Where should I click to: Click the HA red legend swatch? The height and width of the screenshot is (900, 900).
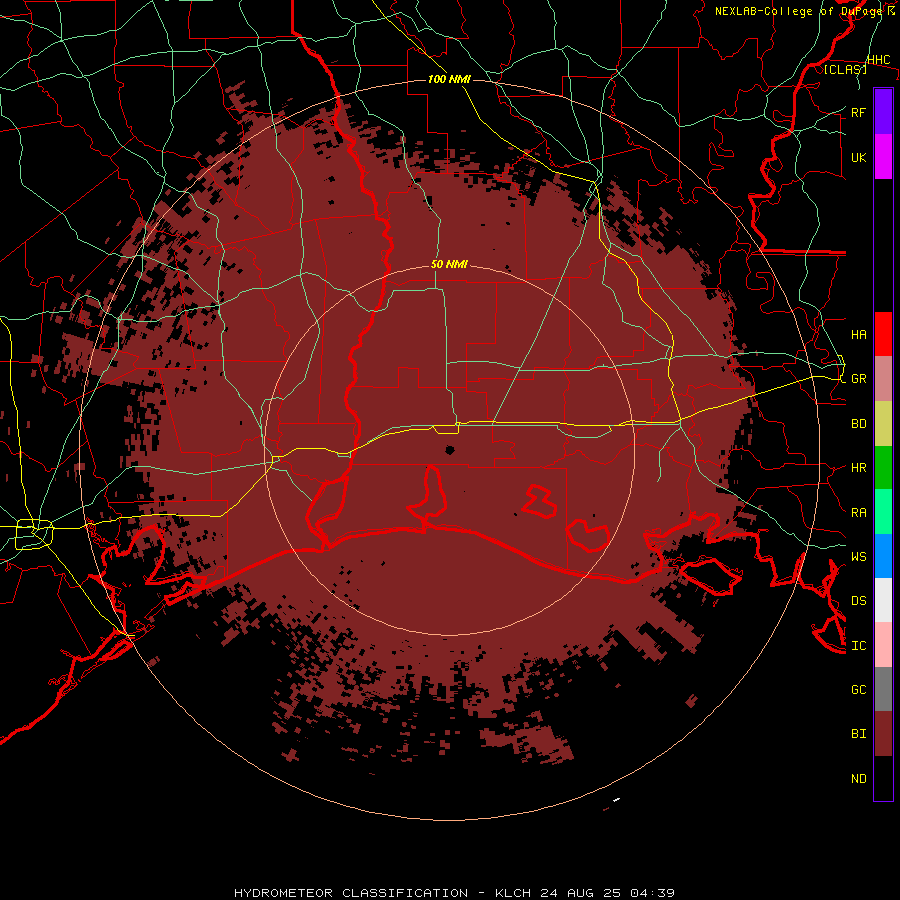point(883,334)
